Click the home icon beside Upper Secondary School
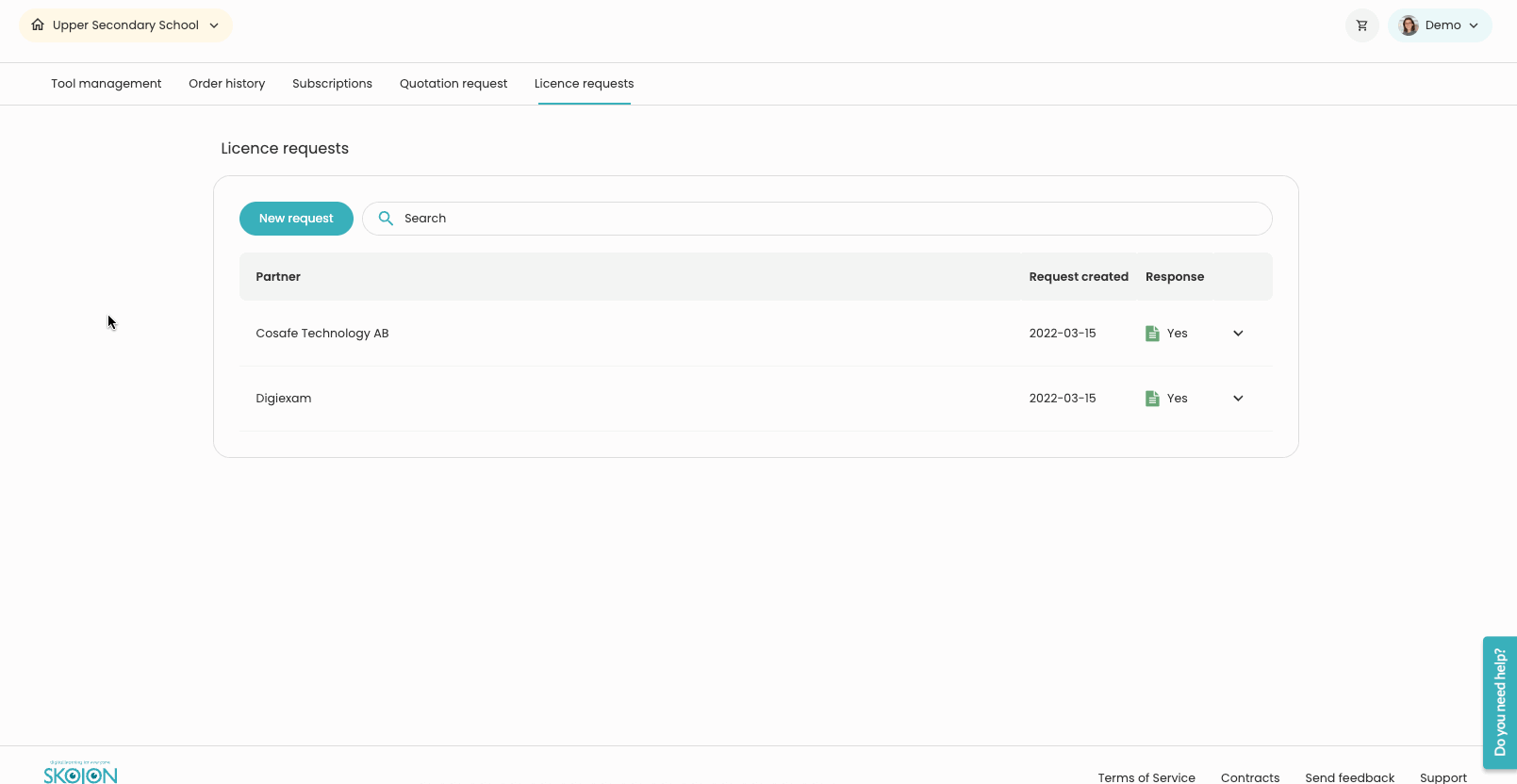The width and height of the screenshot is (1517, 784). click(x=38, y=25)
